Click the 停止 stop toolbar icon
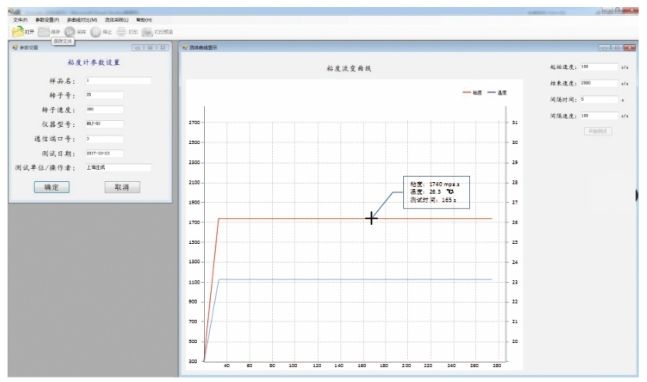 point(96,32)
